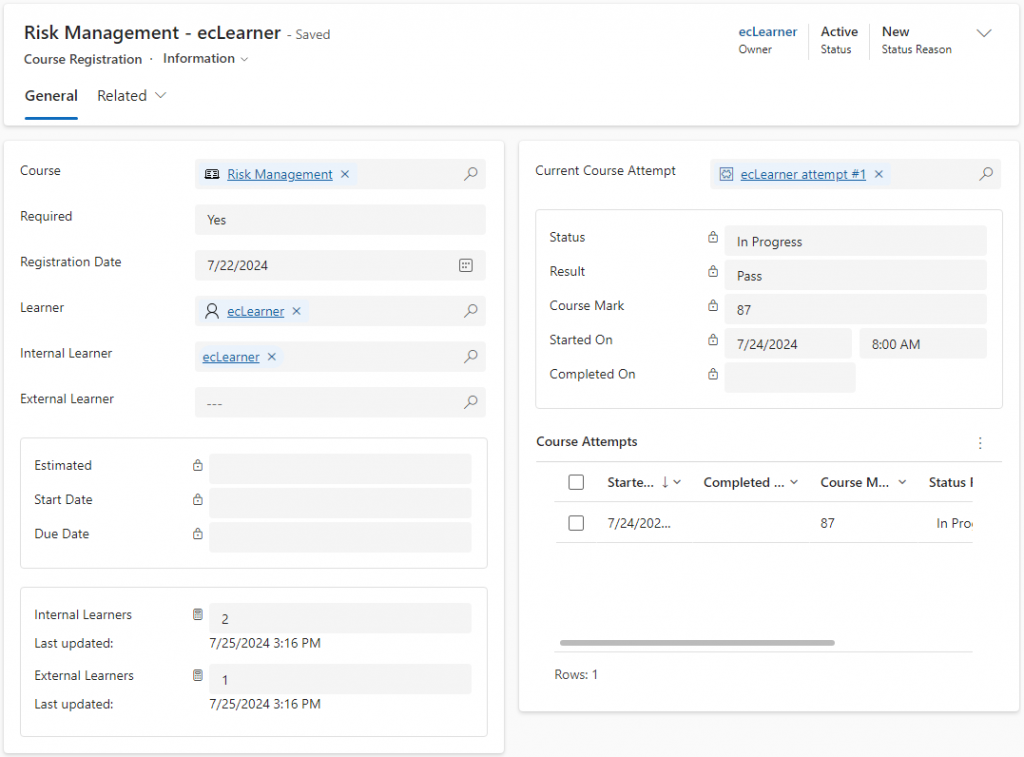This screenshot has height=757, width=1024.
Task: Click the lock icon beside Result
Action: tap(713, 271)
